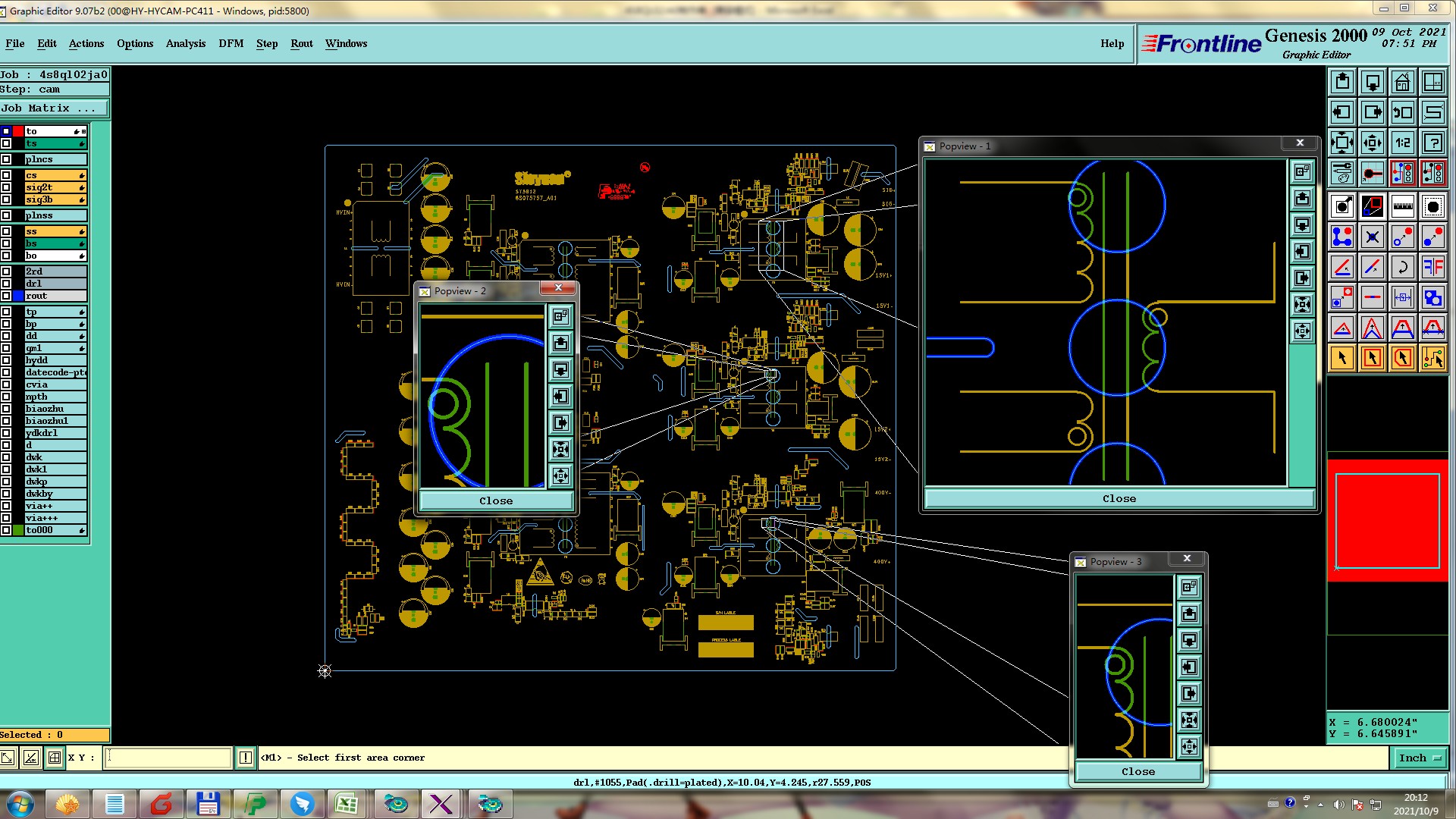The image size is (1456, 819).
Task: Select the measure ruler tool
Action: click(x=1402, y=206)
